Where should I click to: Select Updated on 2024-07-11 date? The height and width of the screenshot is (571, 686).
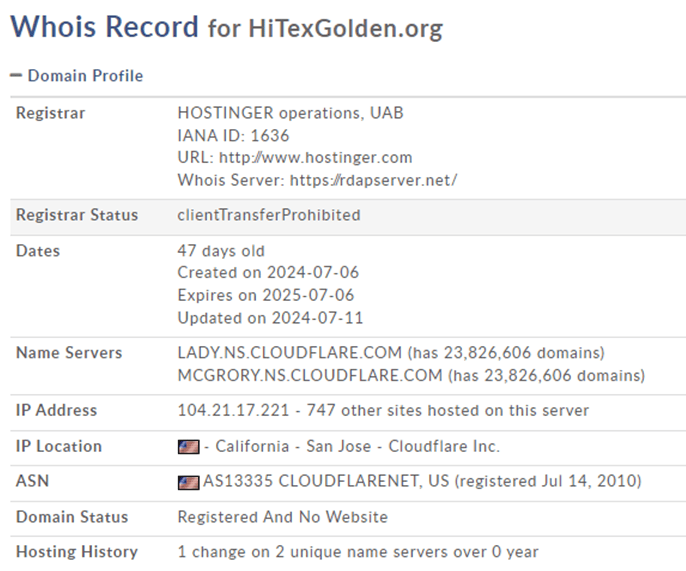point(270,318)
